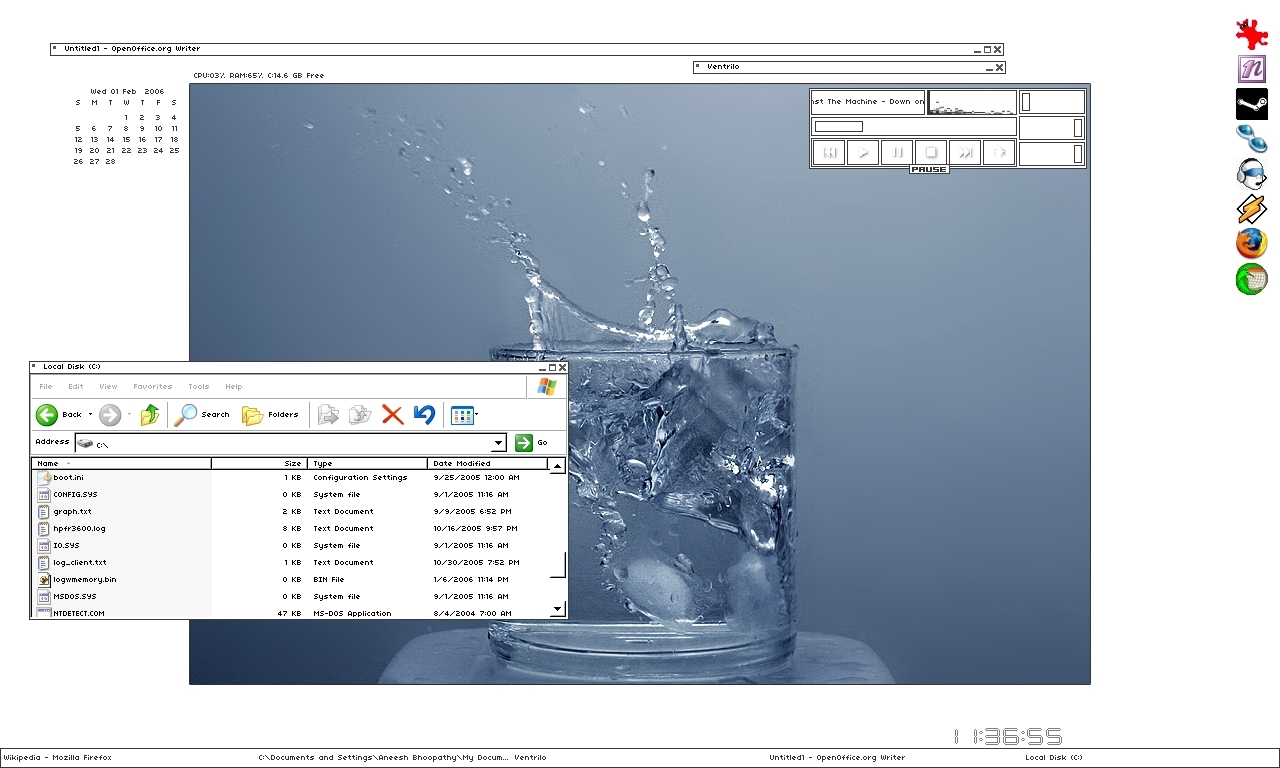Expand the Address bar dropdown arrow
The height and width of the screenshot is (768, 1280).
tap(498, 443)
